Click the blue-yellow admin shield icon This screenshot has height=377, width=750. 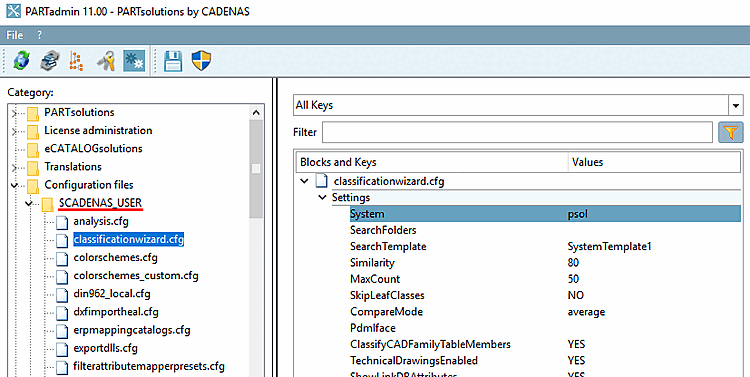[x=201, y=61]
